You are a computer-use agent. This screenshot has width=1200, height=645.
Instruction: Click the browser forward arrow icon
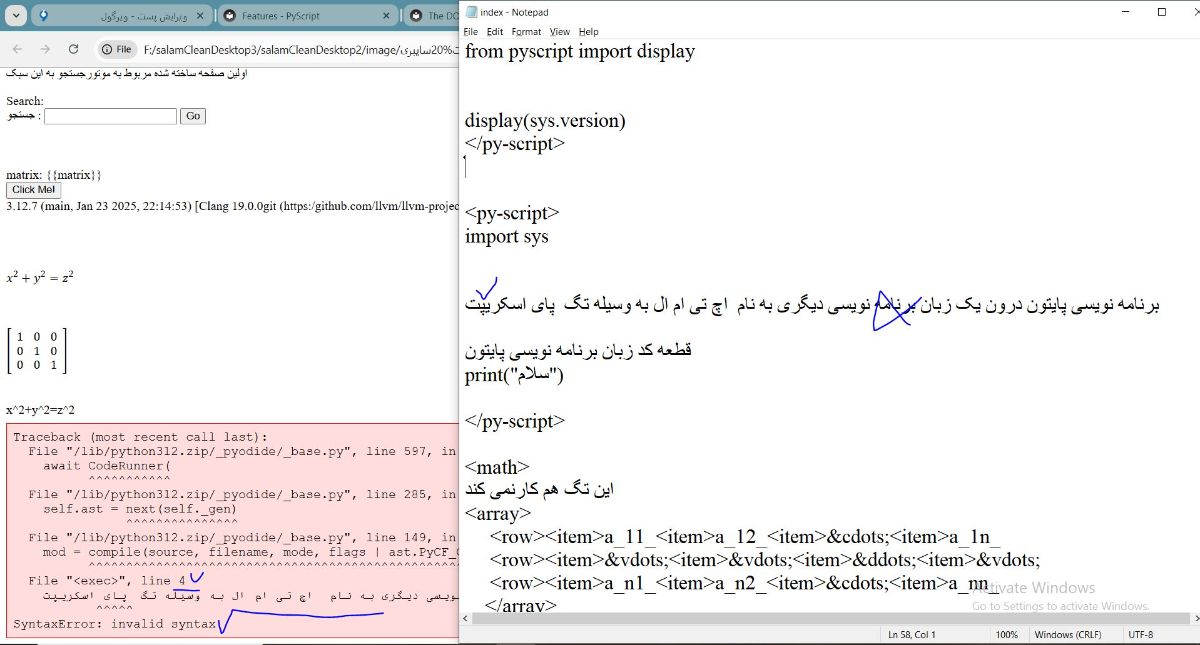tap(45, 49)
